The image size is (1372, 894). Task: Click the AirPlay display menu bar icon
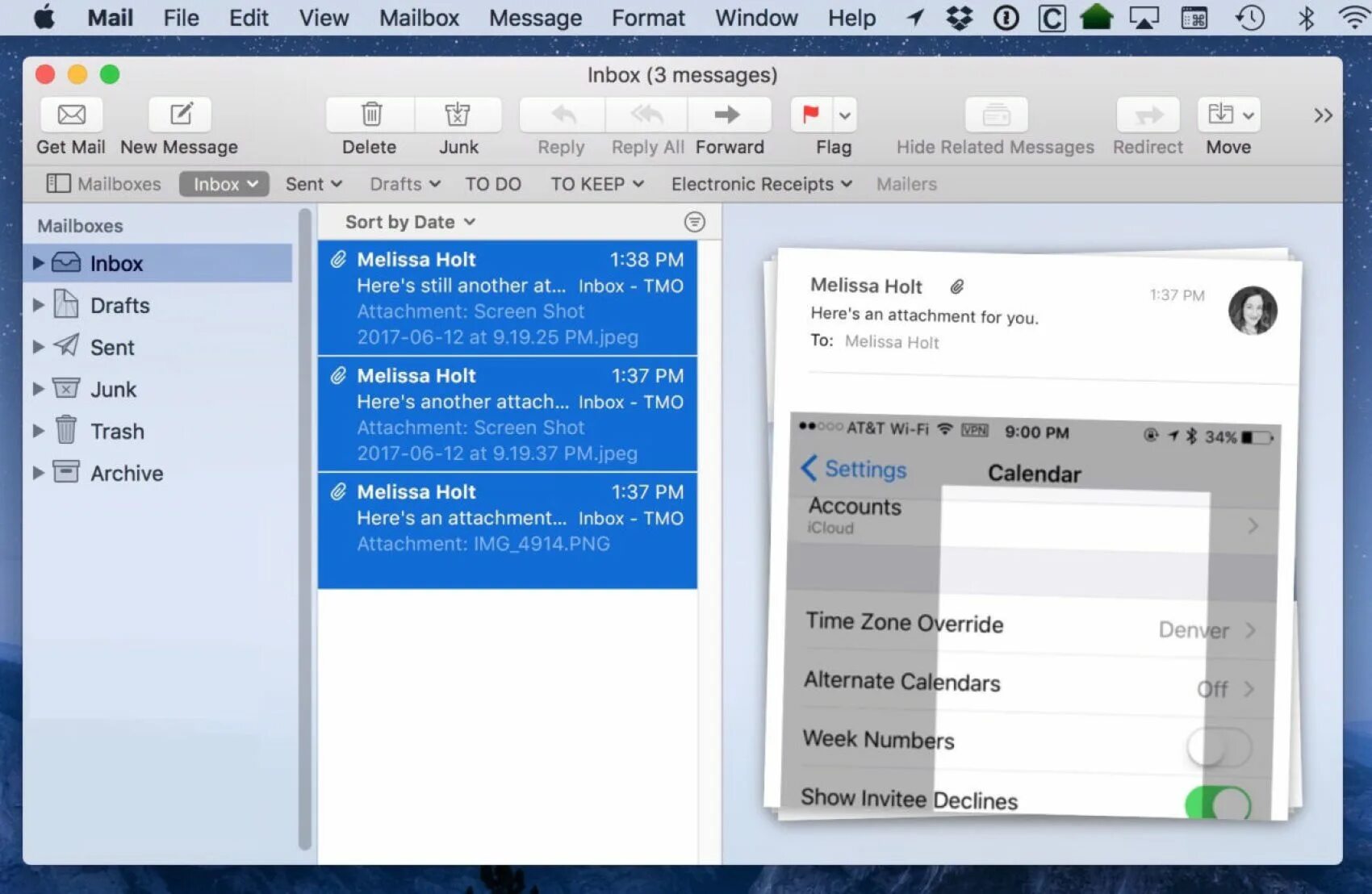[x=1144, y=18]
